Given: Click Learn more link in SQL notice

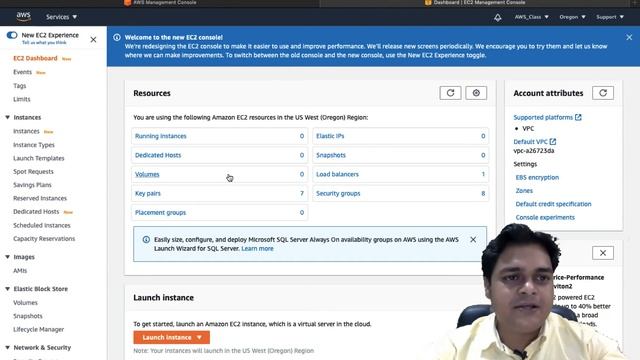Looking at the screenshot, I should coord(257,249).
